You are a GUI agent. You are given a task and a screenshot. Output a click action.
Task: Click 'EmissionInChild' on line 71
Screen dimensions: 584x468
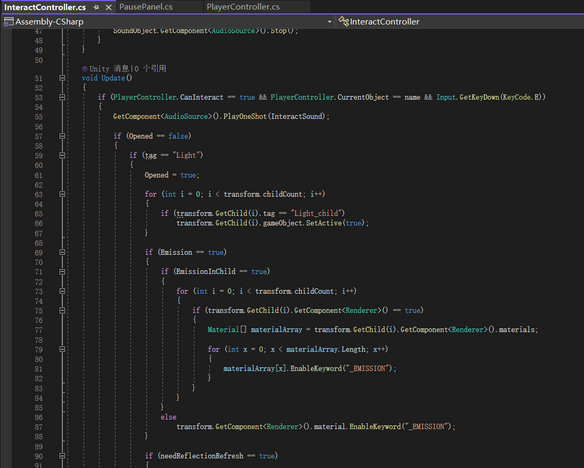206,271
